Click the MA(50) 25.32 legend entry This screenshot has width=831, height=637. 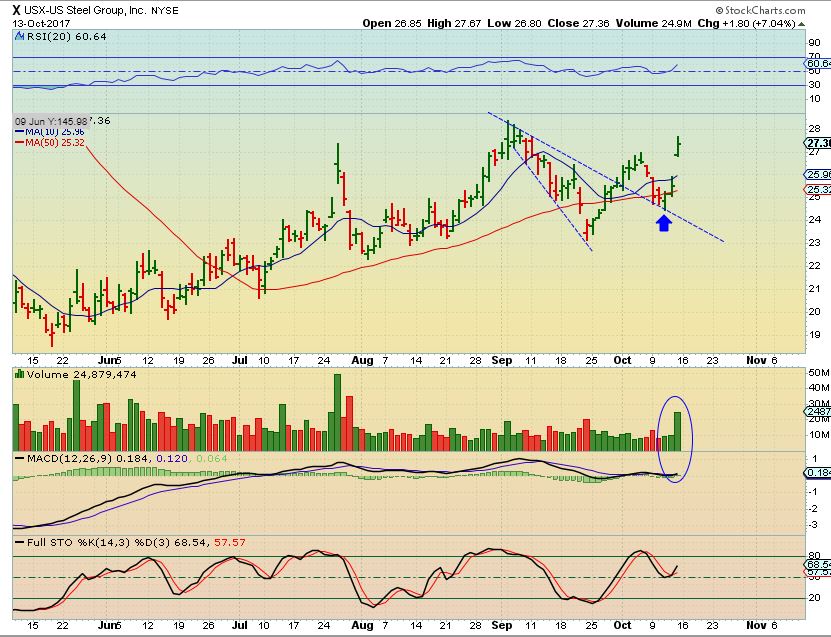[50, 142]
